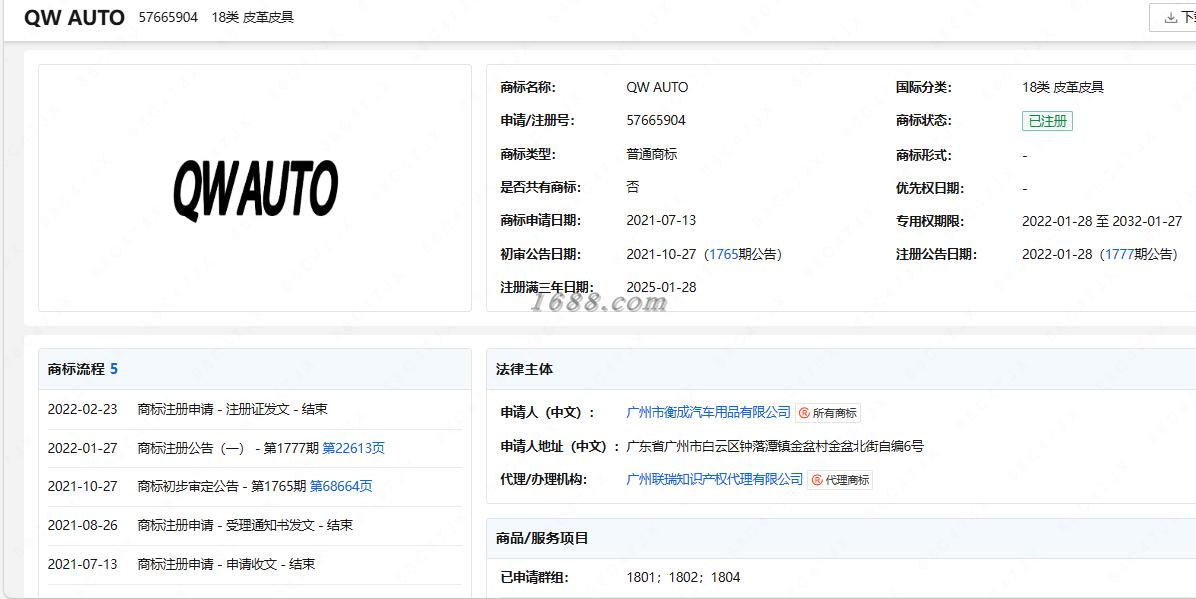Screen dimensions: 1196x599
Task: Click the 注册满三年日期 value 2025-01-28
Action: [661, 287]
